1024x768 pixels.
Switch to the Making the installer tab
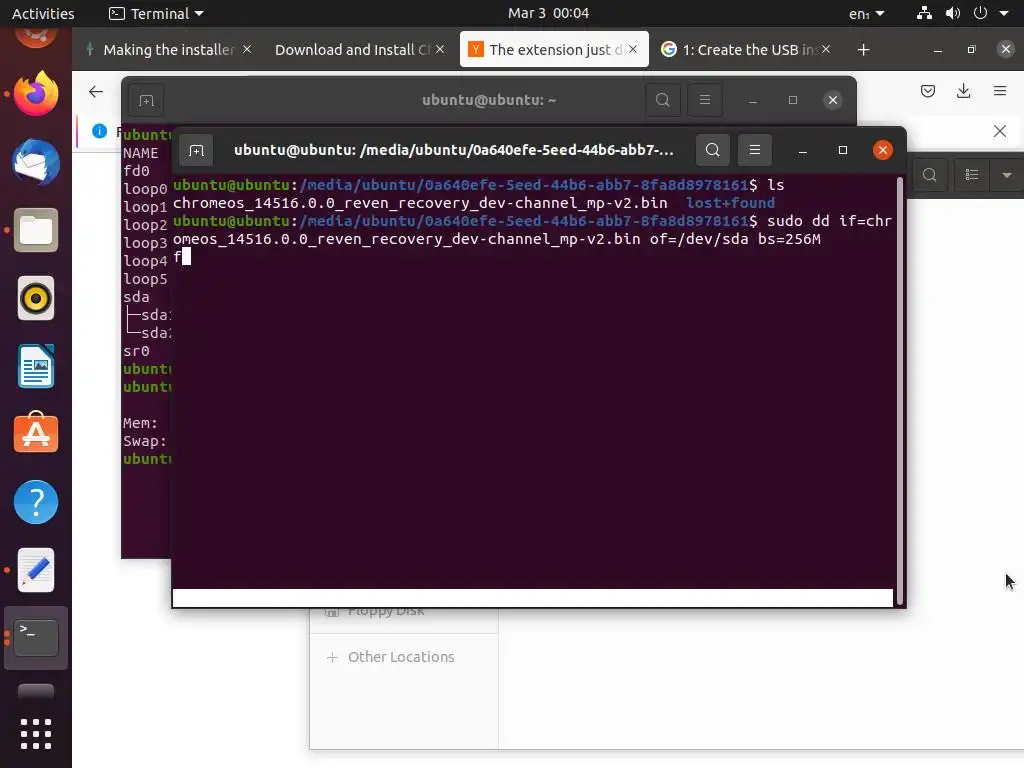[168, 50]
